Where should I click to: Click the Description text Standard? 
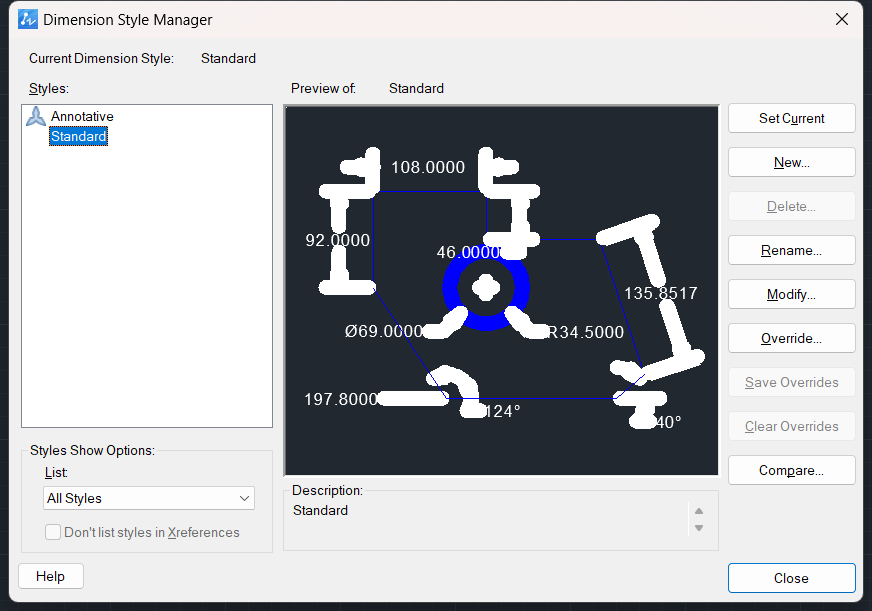[320, 510]
